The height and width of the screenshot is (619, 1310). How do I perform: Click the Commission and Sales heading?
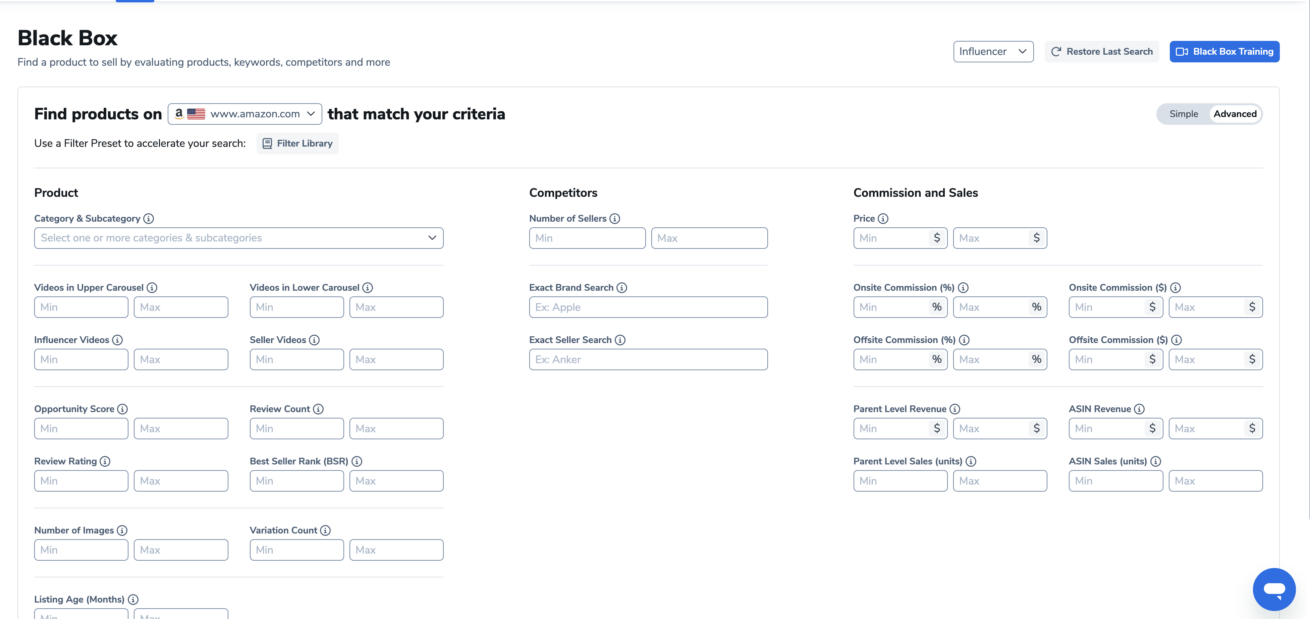point(915,193)
